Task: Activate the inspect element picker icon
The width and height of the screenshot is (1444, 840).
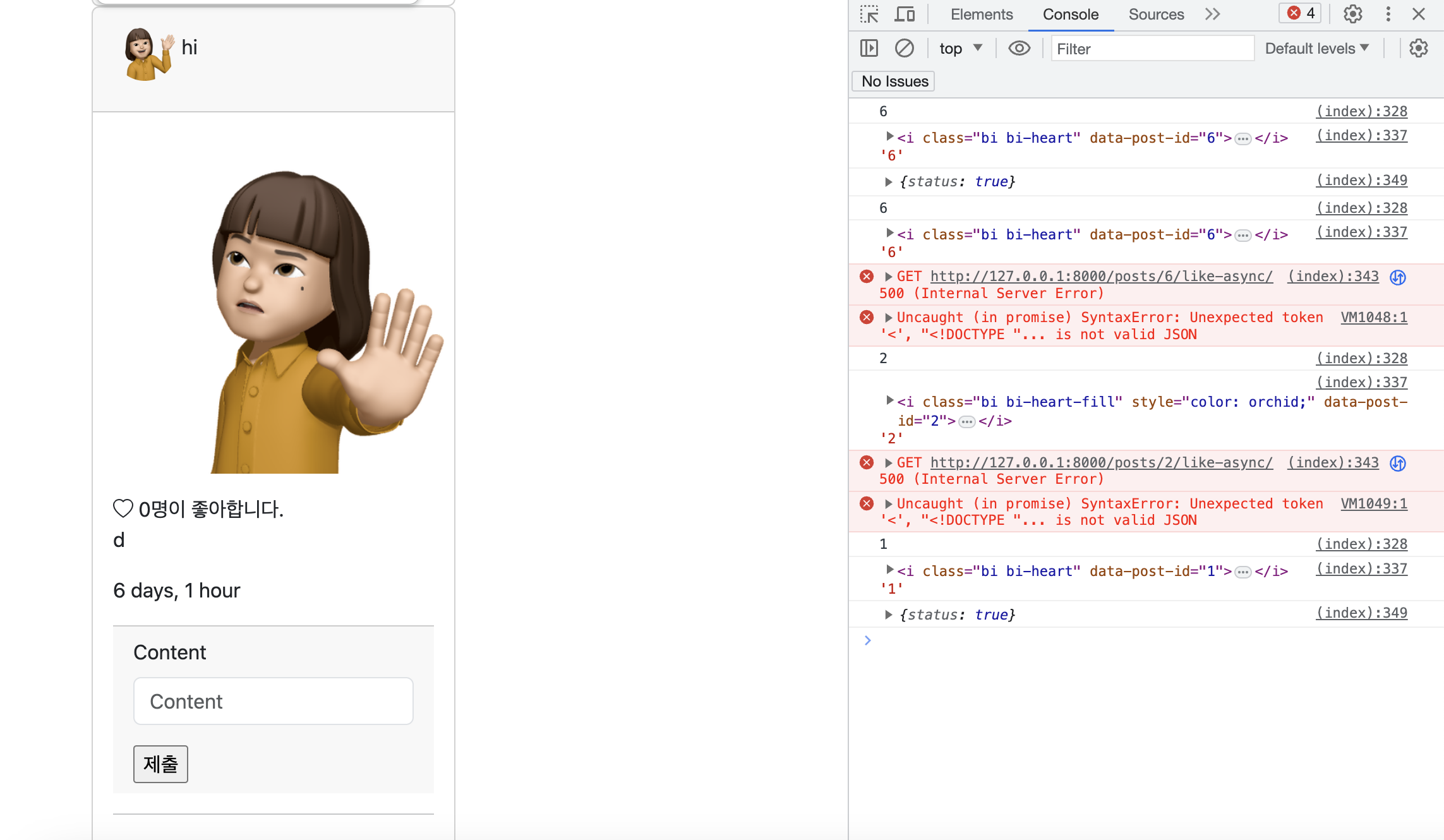Action: tap(869, 14)
